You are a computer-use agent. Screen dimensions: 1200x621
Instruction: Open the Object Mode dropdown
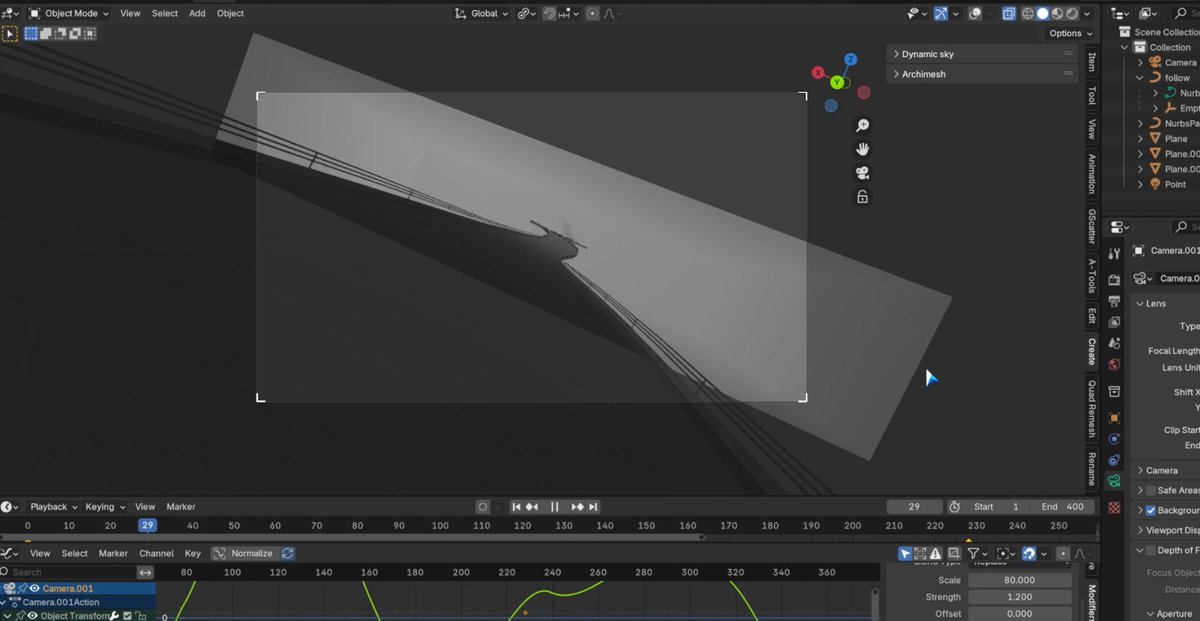(x=68, y=13)
